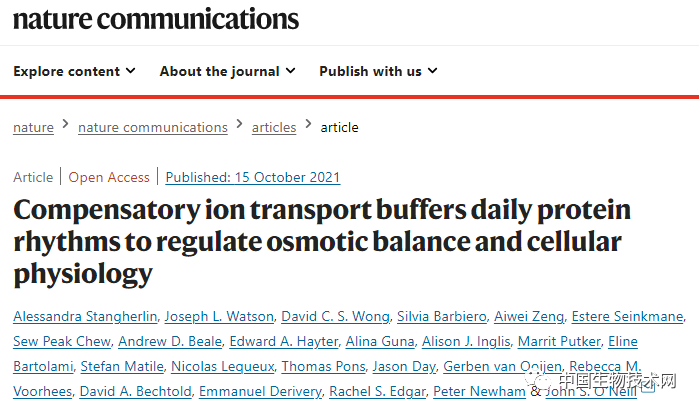
Task: Navigate to articles breadcrumb
Action: (x=274, y=127)
